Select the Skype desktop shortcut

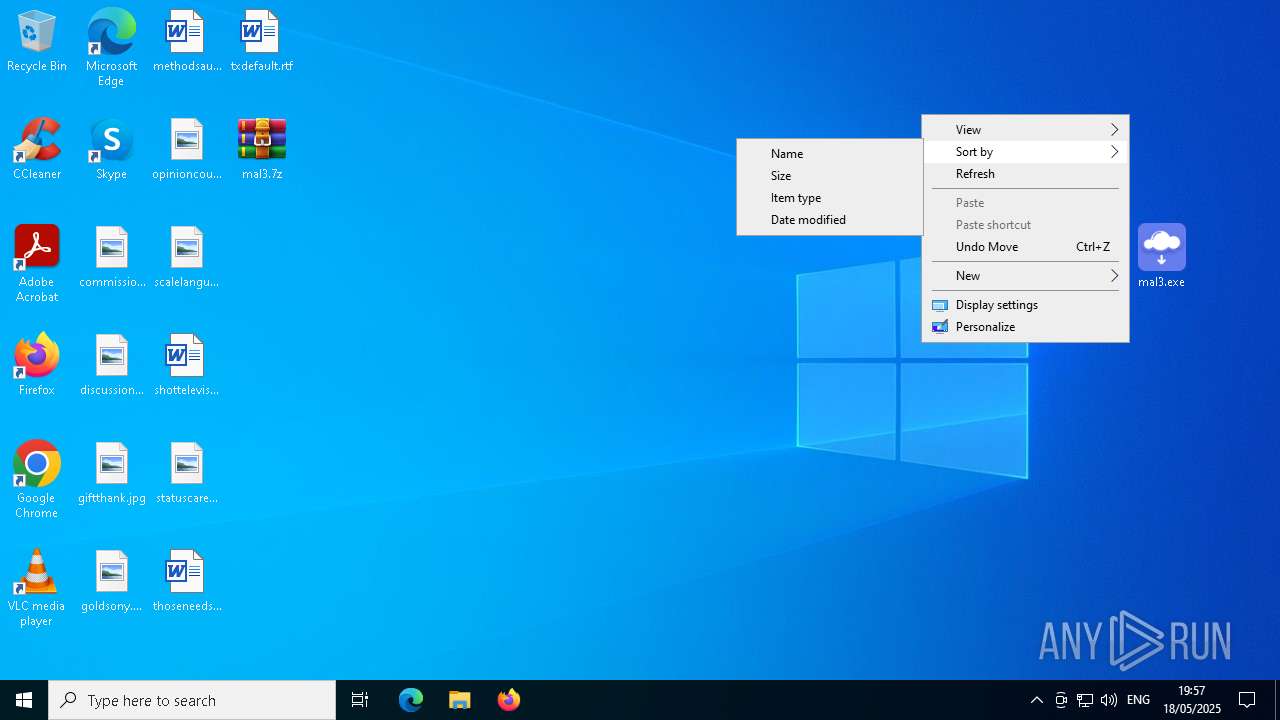pyautogui.click(x=111, y=150)
